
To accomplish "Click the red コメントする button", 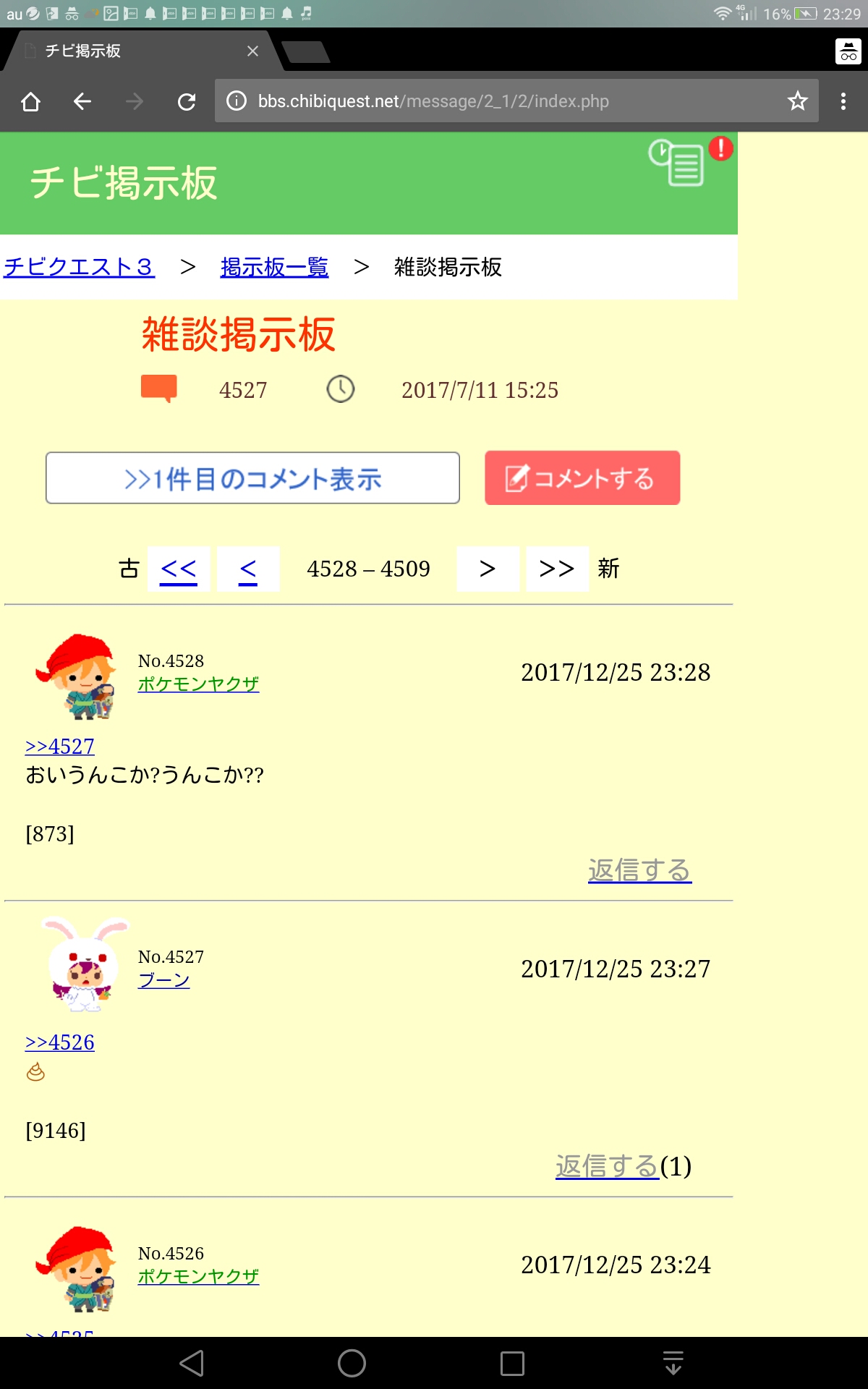I will 582,478.
